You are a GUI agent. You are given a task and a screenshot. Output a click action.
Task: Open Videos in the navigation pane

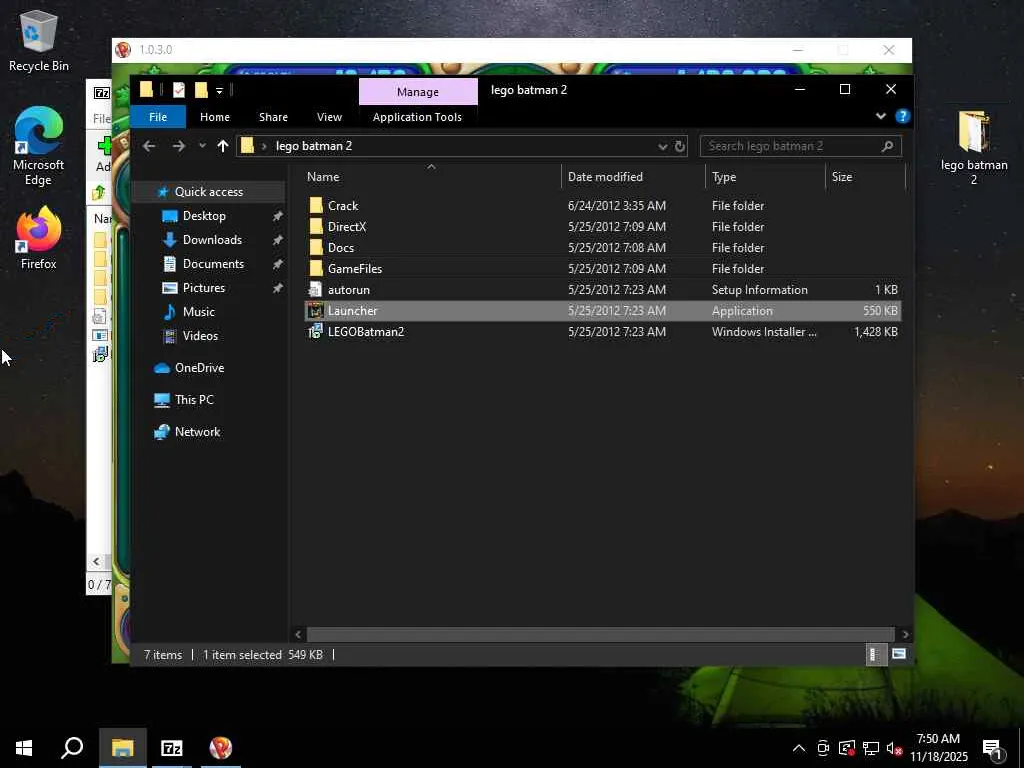coord(200,336)
